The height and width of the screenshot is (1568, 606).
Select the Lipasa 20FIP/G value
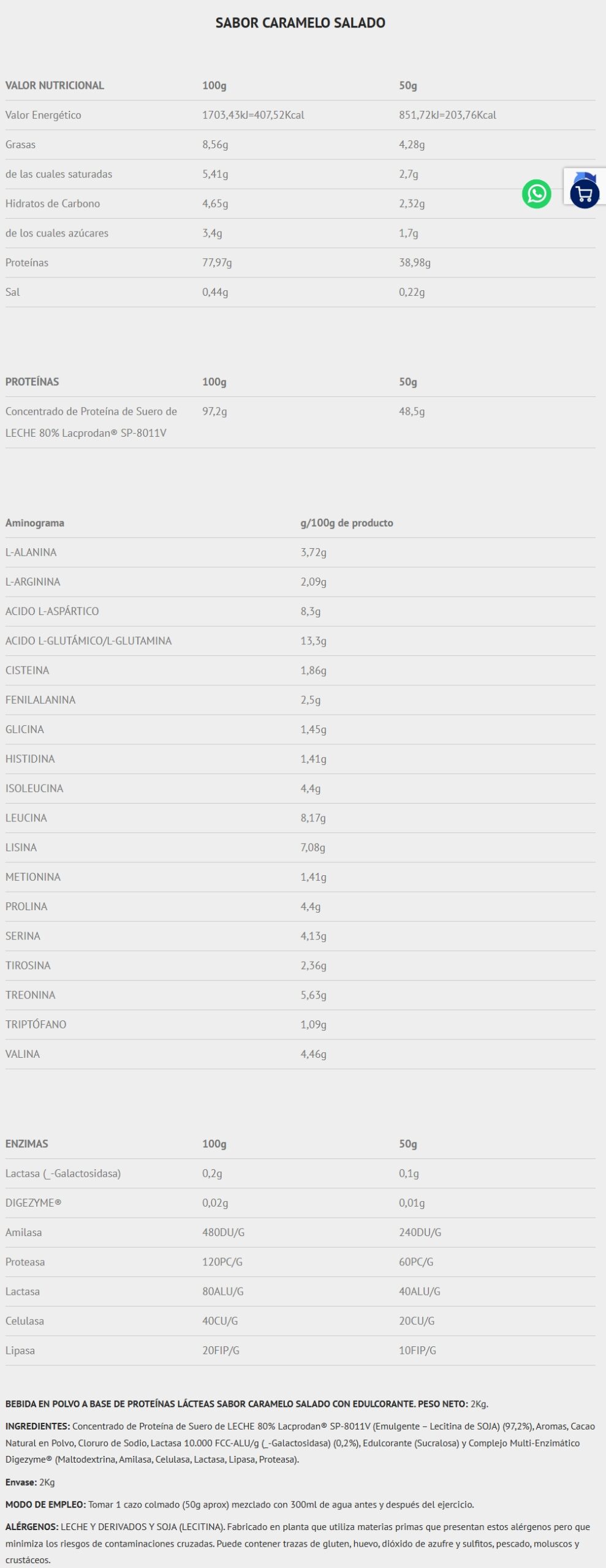(221, 1350)
